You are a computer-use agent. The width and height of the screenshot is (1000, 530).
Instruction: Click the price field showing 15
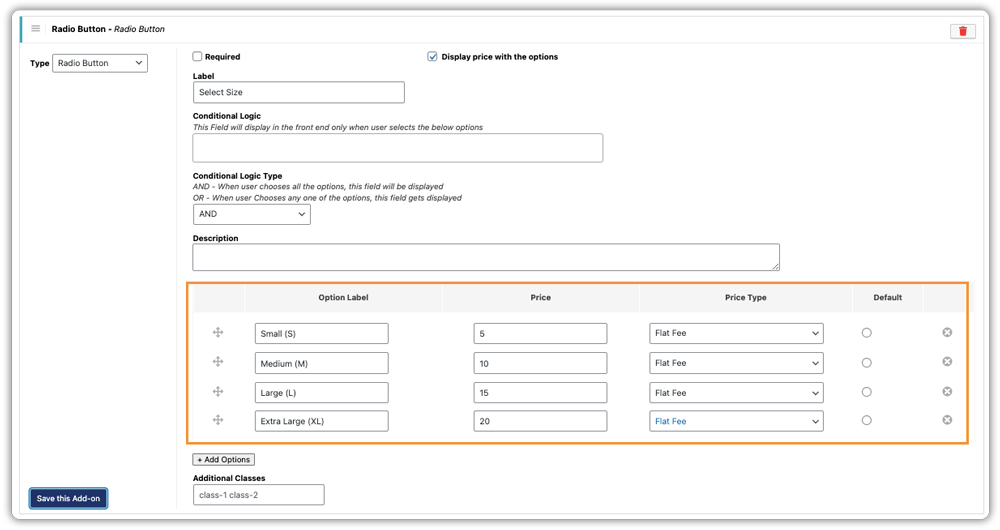click(540, 393)
